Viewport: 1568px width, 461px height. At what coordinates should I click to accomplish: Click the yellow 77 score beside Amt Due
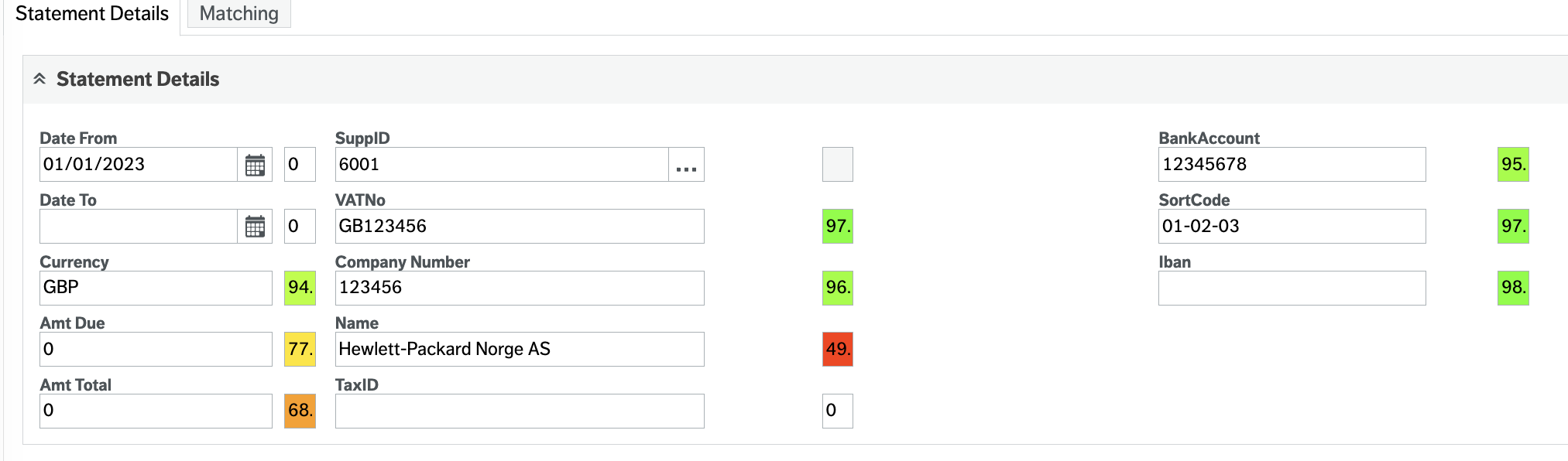point(299,349)
